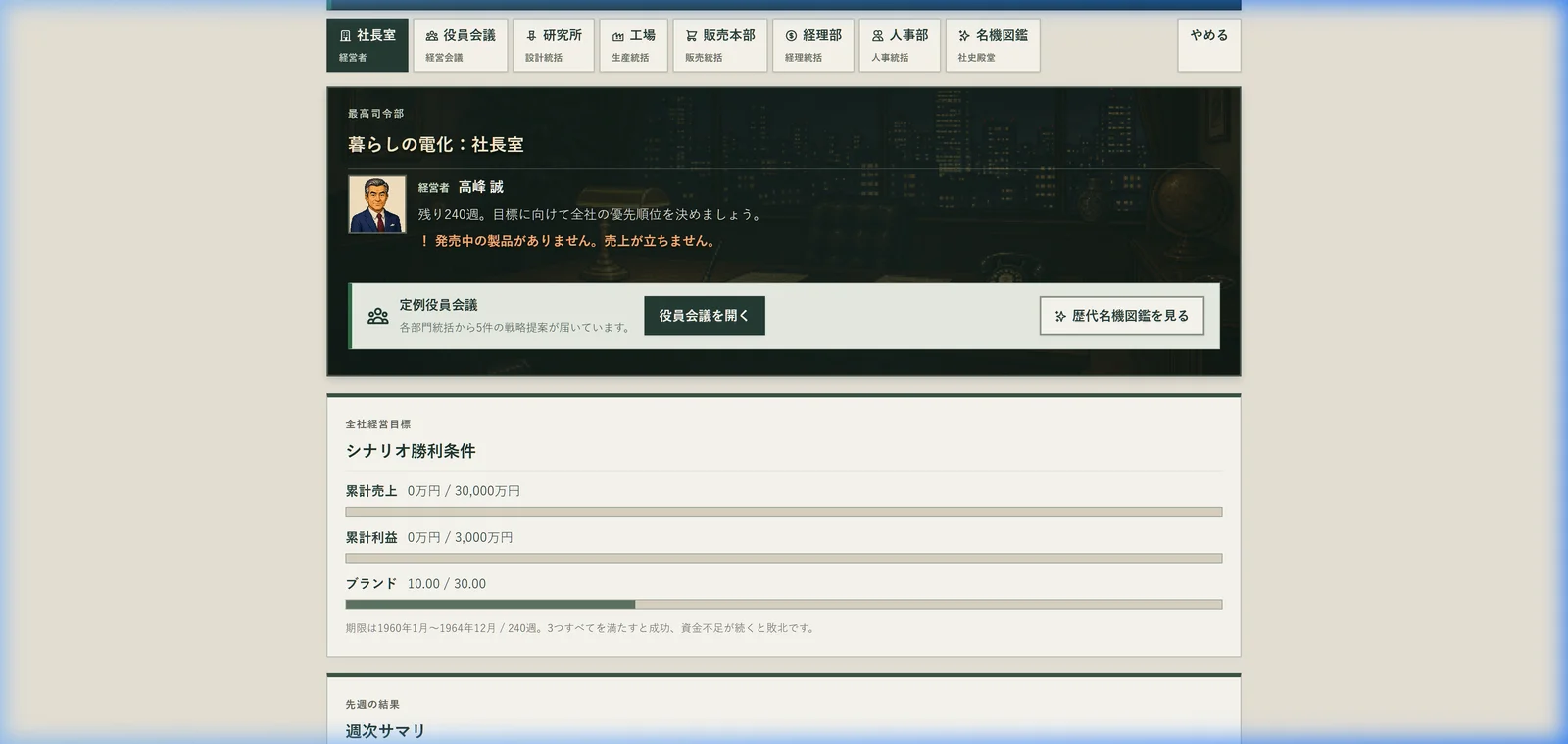Click the ブランド progress bar
The width and height of the screenshot is (1568, 744).
click(x=784, y=605)
